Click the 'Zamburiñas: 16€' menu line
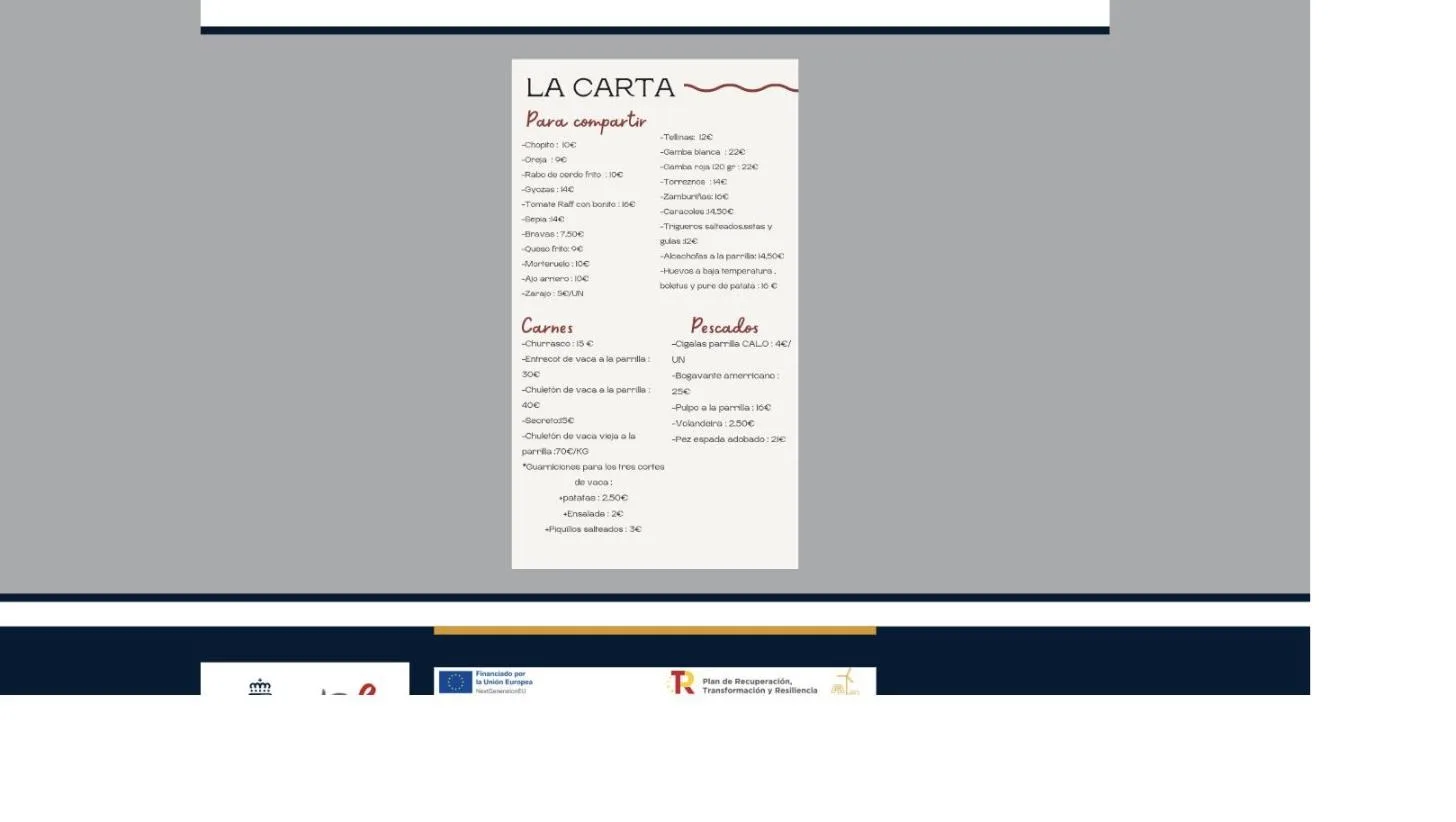This screenshot has height=822, width=1456. pos(694,197)
